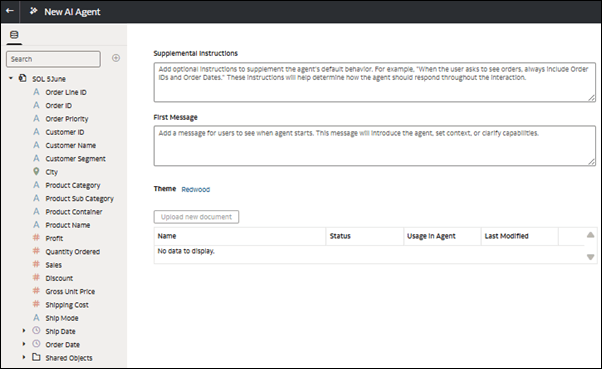
Task: Click measure hash icon beside Quantity Ordered
Action: [36, 251]
